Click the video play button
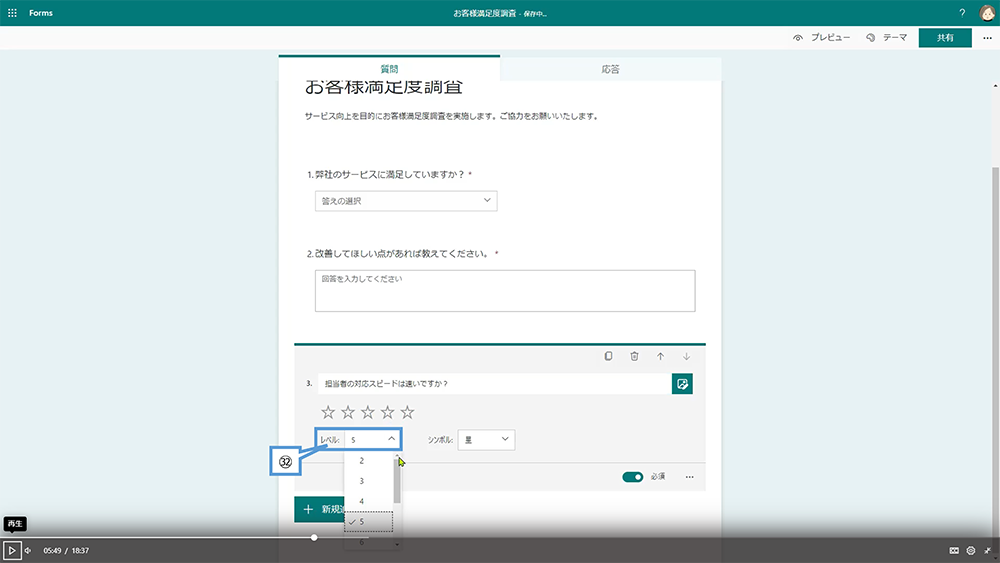The image size is (1000, 563). point(12,550)
